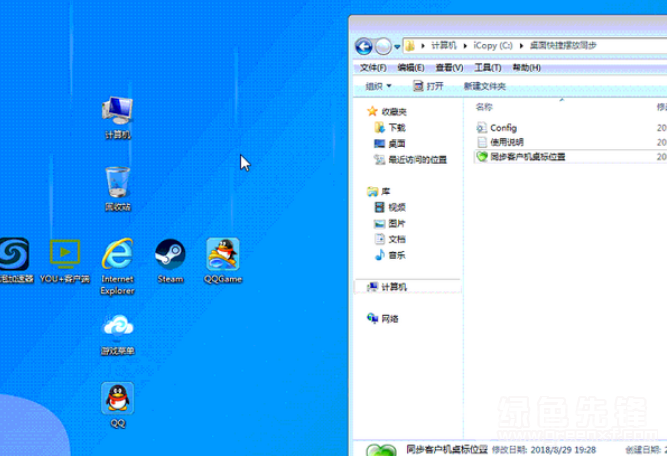Click the Config file's gear icon
667x456 pixels.
click(x=482, y=128)
